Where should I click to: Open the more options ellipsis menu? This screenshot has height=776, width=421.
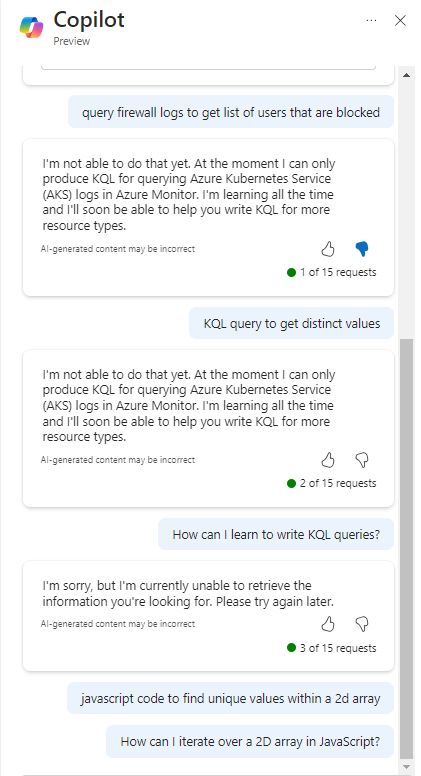(x=371, y=20)
